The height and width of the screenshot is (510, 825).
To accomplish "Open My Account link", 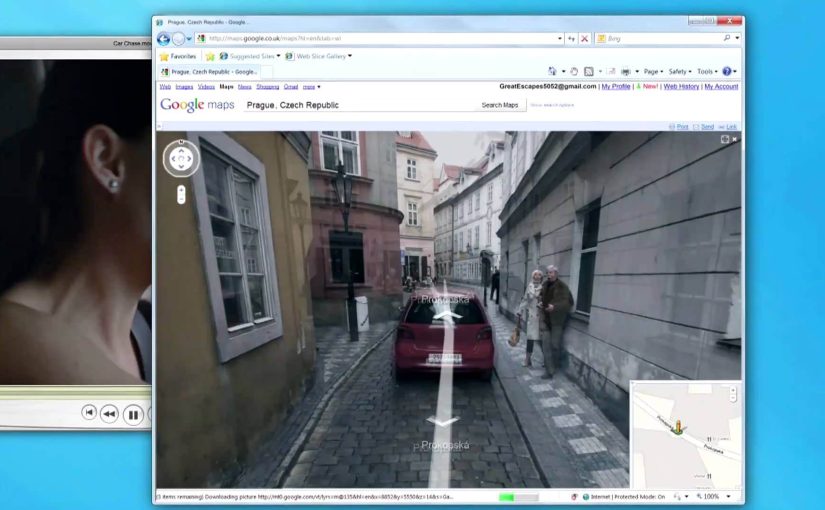I will [x=721, y=86].
